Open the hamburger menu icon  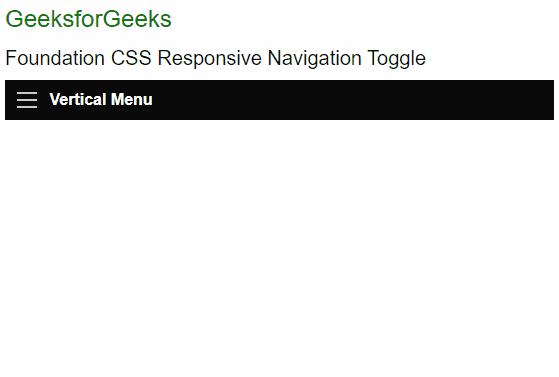[x=27, y=100]
